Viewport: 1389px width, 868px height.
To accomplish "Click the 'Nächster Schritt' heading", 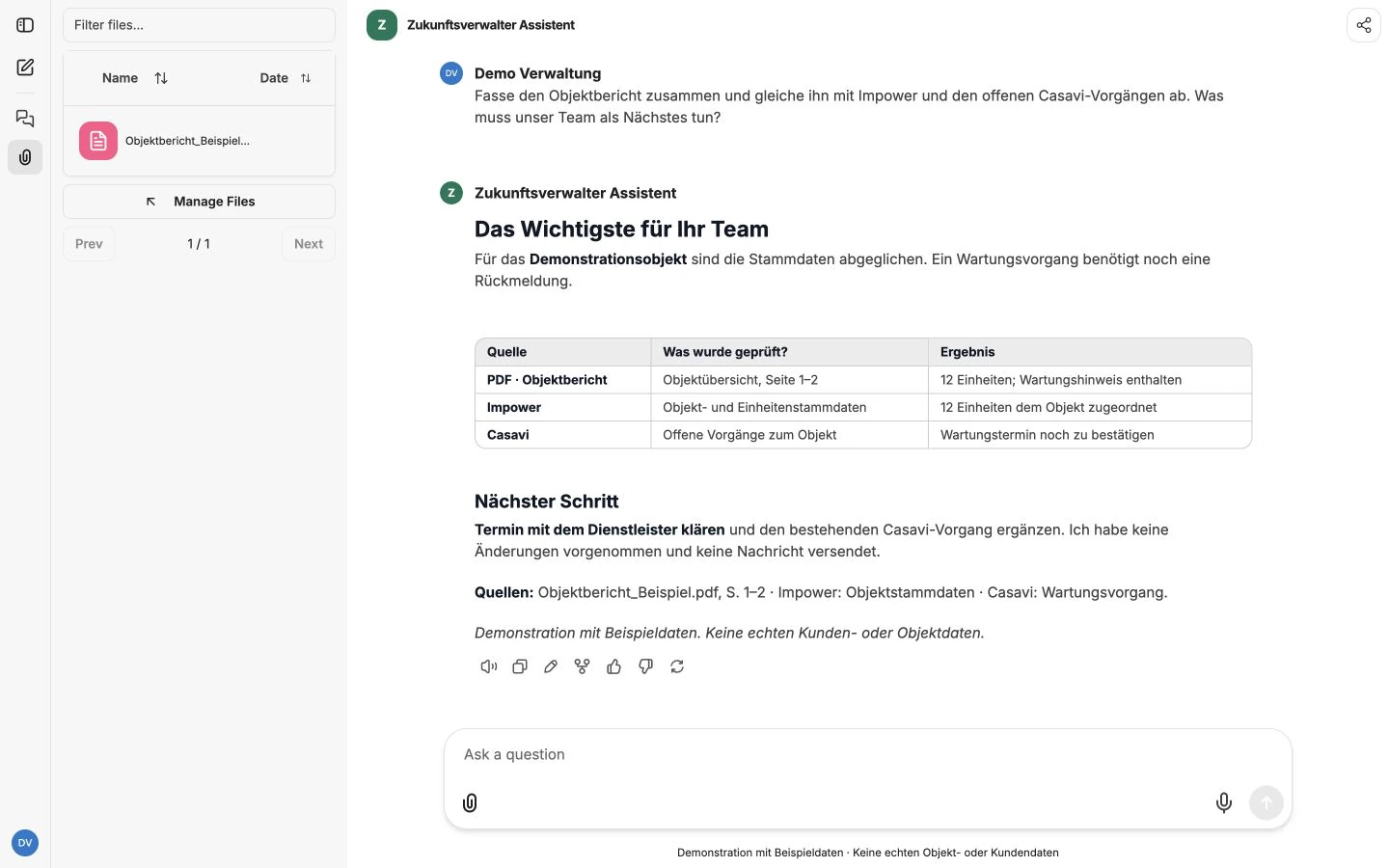I will coord(547,502).
